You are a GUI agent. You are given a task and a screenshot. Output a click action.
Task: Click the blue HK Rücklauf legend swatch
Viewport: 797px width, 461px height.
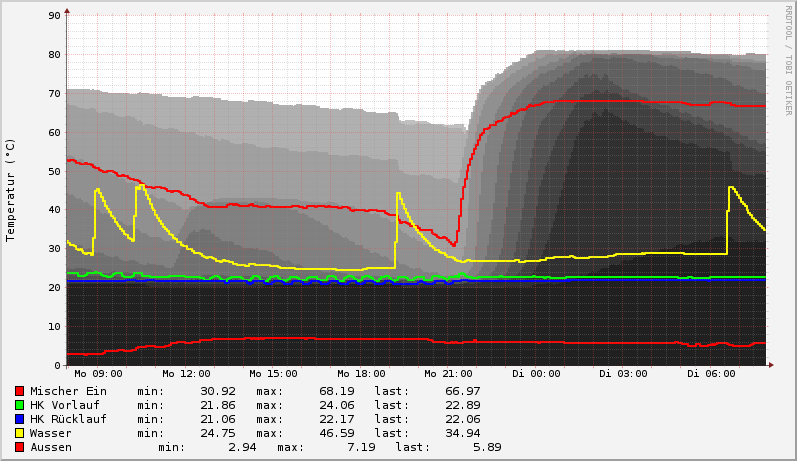(19, 419)
